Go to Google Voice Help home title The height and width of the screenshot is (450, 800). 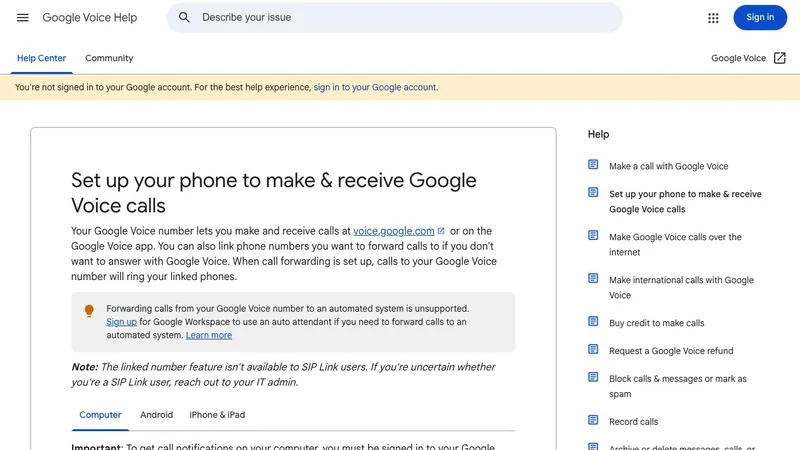click(90, 17)
